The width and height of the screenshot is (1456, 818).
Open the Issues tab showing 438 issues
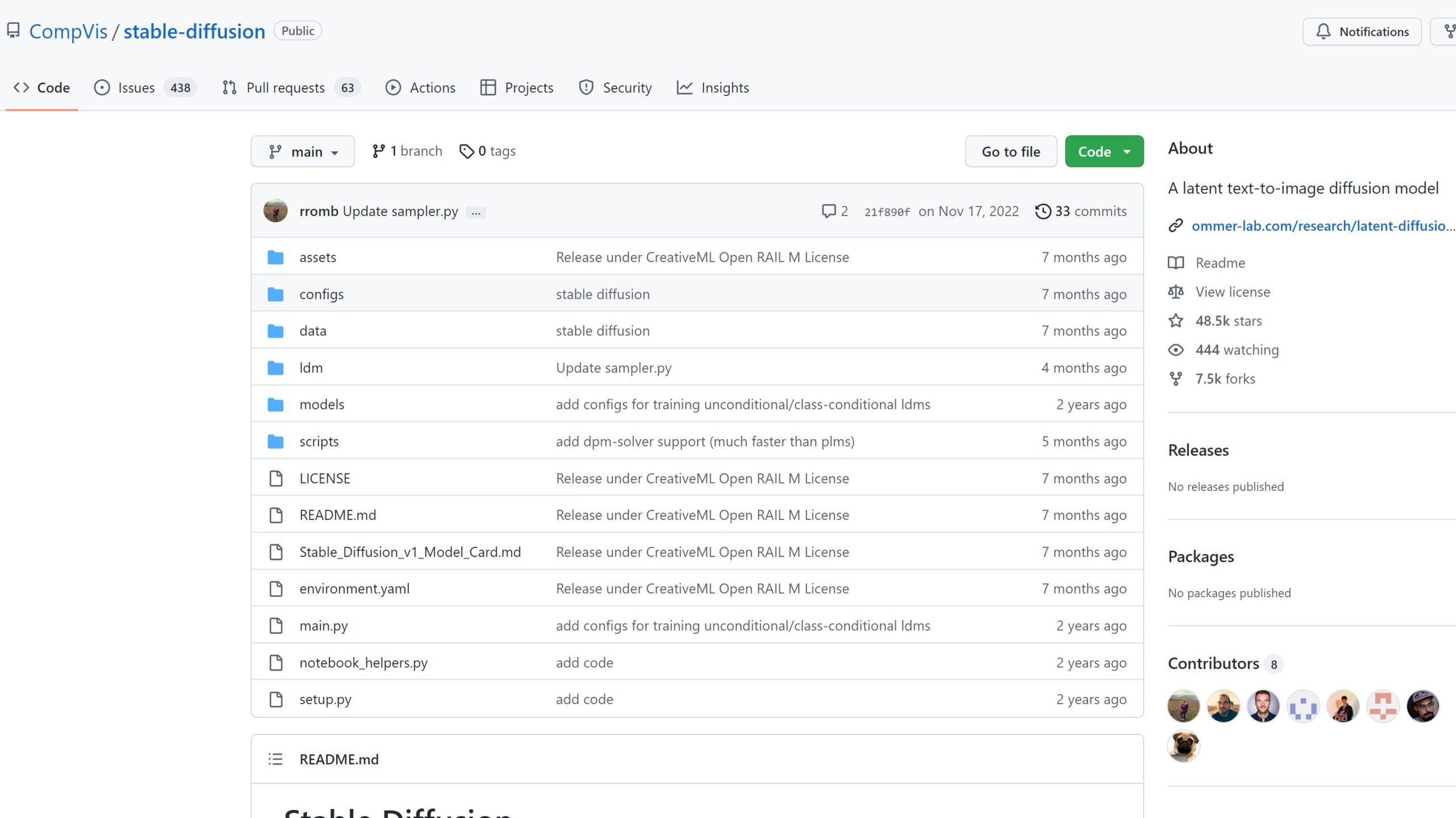[x=145, y=86]
